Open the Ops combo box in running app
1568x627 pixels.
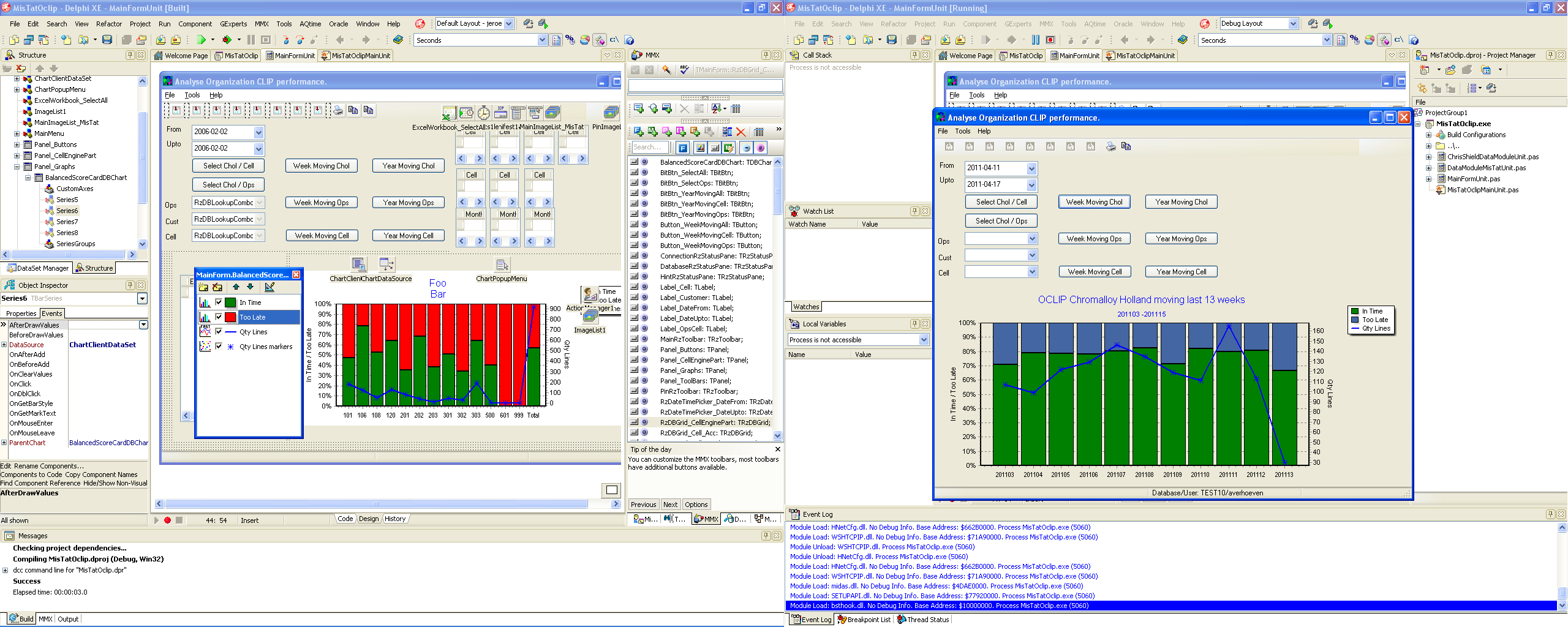1032,239
